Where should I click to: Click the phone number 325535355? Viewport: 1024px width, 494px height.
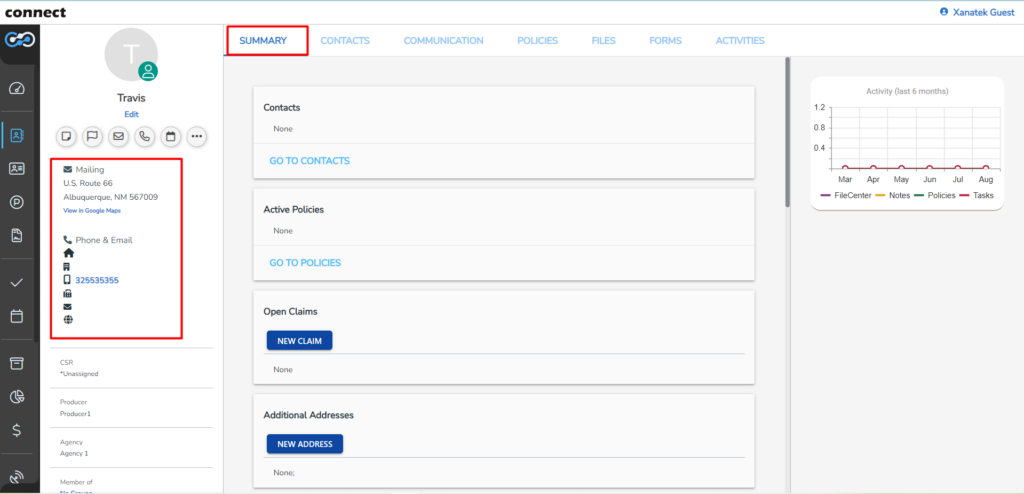click(x=97, y=280)
